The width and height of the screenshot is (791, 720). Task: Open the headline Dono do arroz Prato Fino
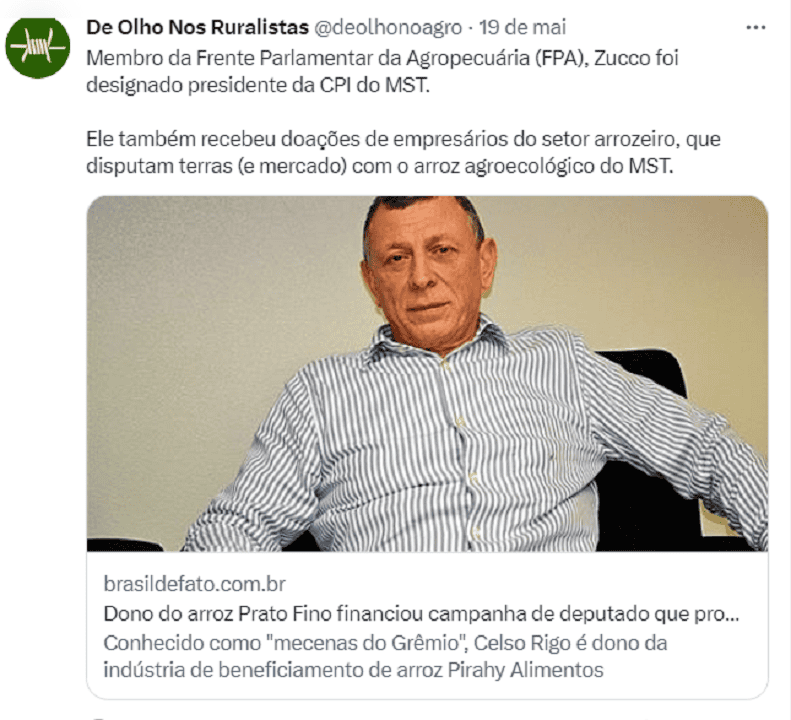[x=421, y=614]
